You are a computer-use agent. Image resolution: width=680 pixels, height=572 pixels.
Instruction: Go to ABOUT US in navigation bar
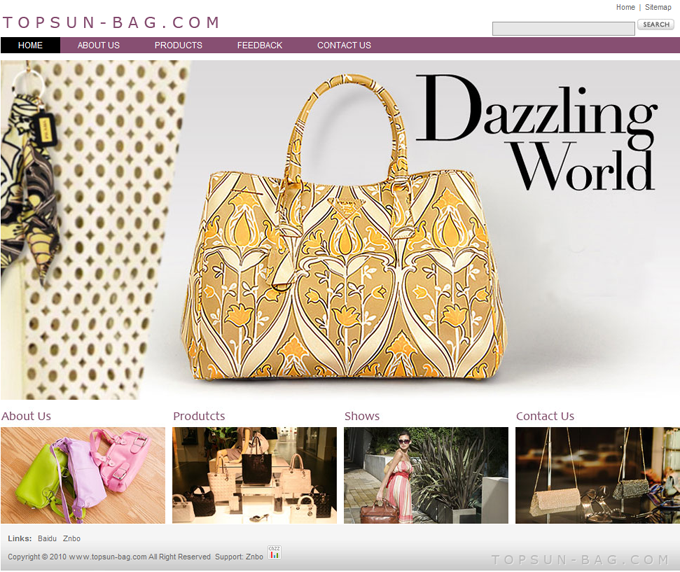98,45
